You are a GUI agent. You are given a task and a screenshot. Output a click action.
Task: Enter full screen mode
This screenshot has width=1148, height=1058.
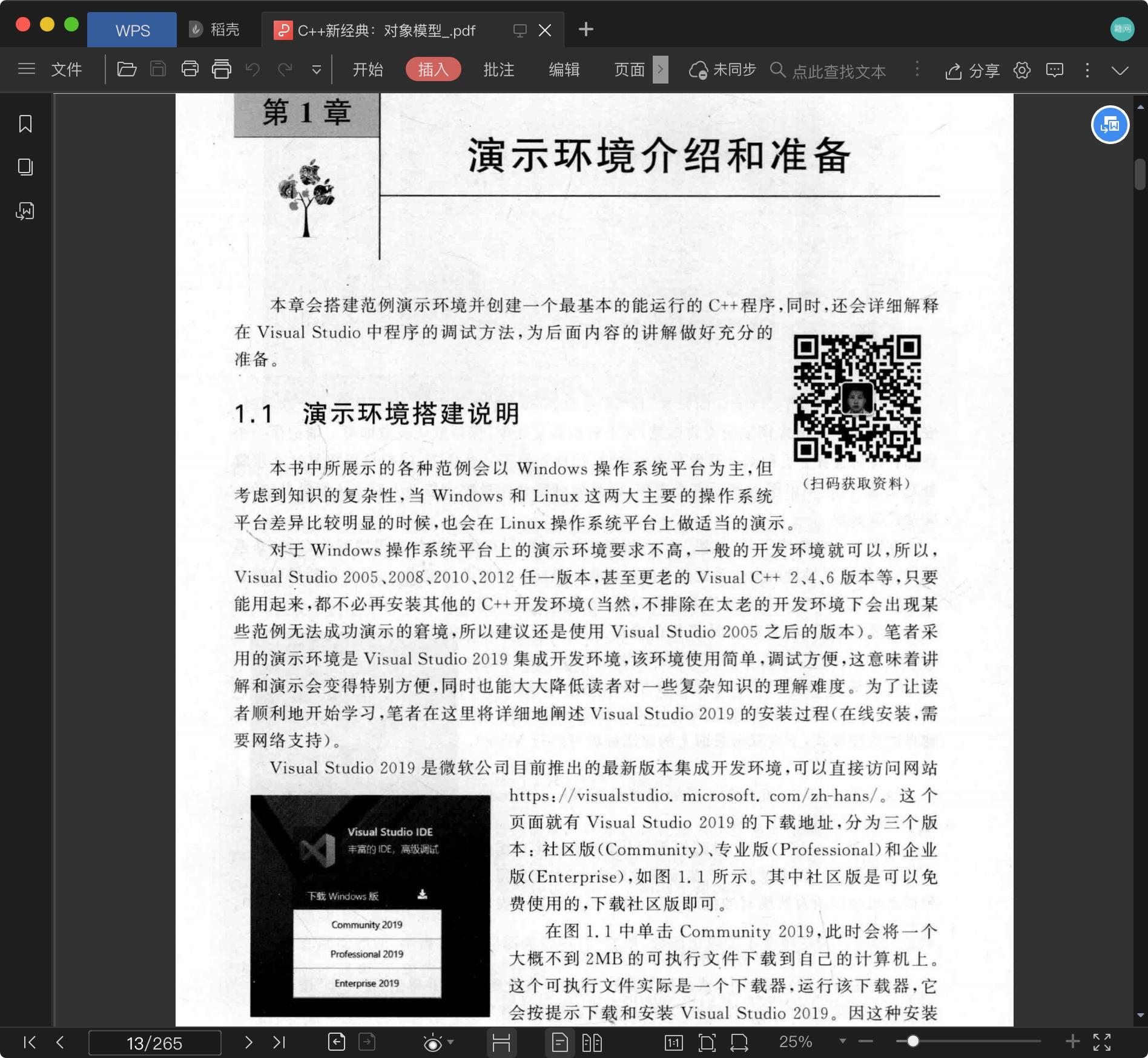pos(1102,1042)
